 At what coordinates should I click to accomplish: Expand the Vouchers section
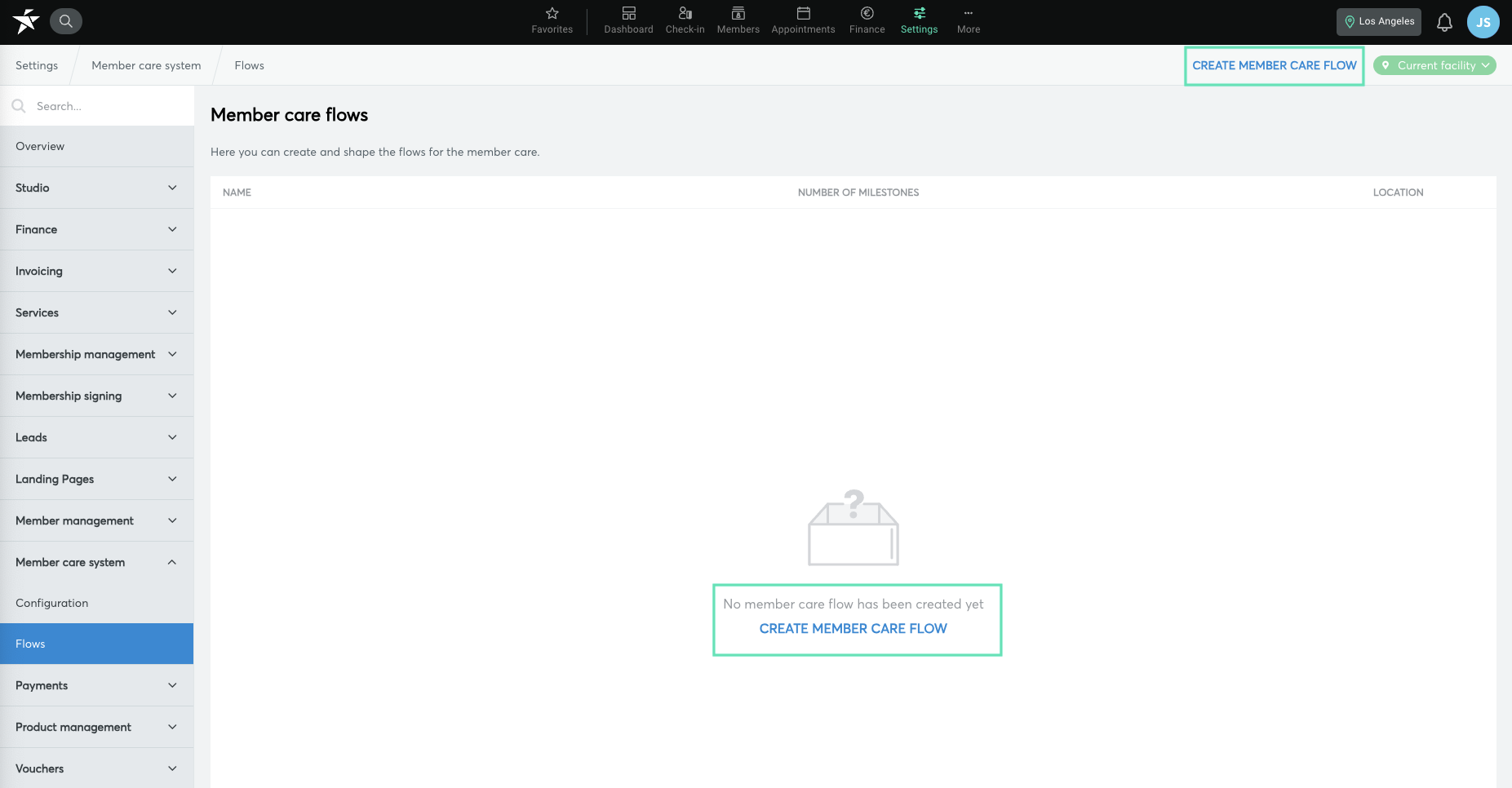pos(97,768)
